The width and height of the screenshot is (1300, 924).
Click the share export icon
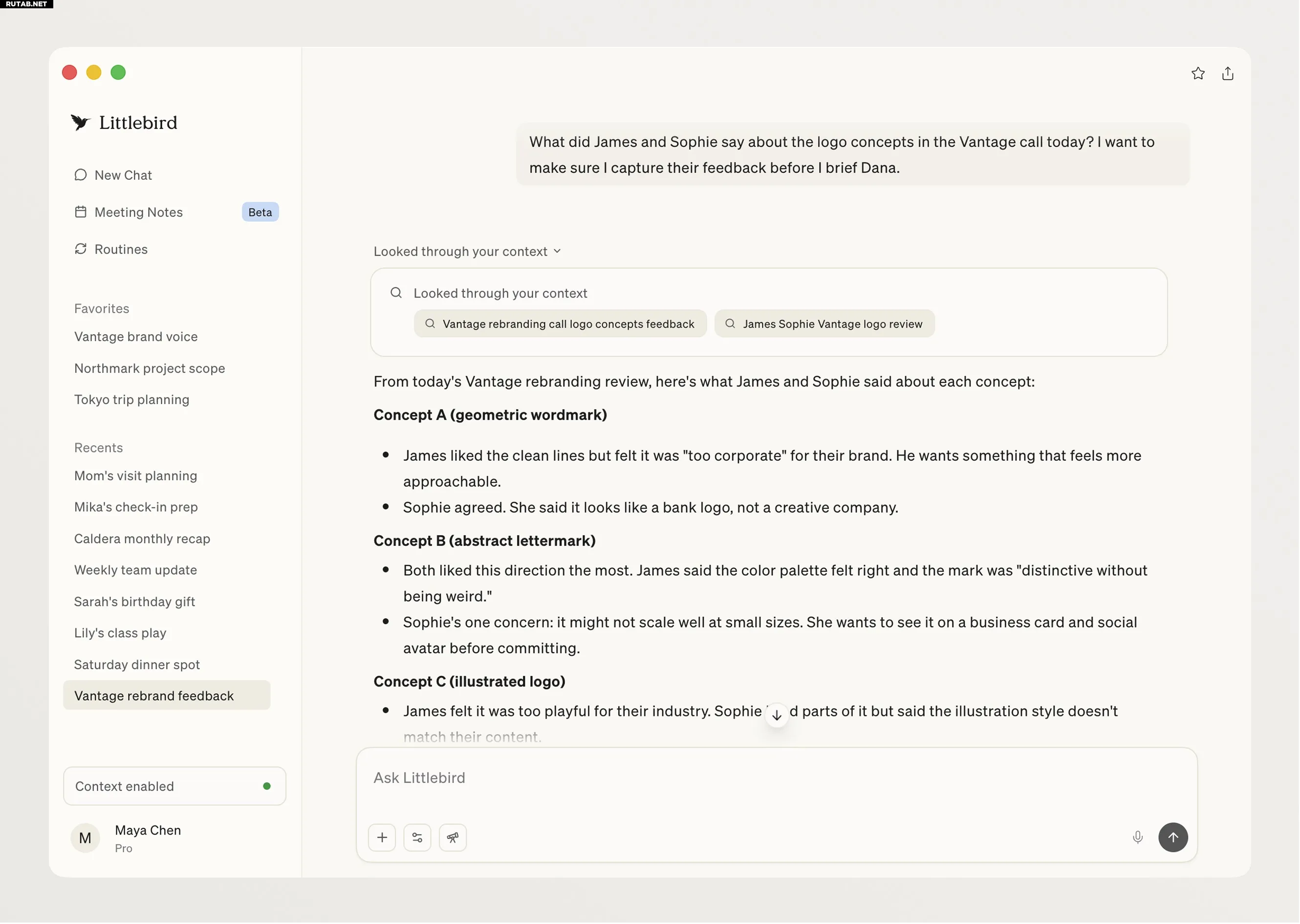pyautogui.click(x=1228, y=73)
